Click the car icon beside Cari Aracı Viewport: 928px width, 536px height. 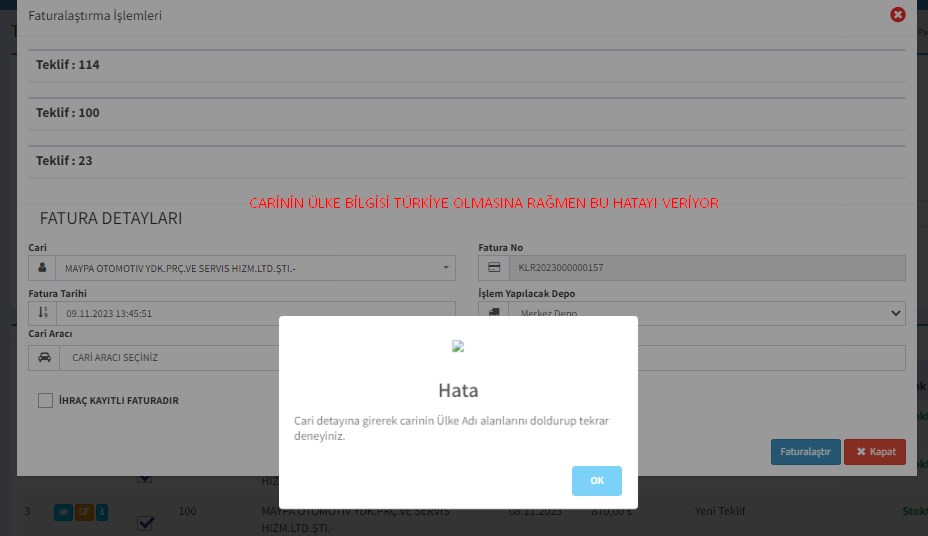pos(43,358)
